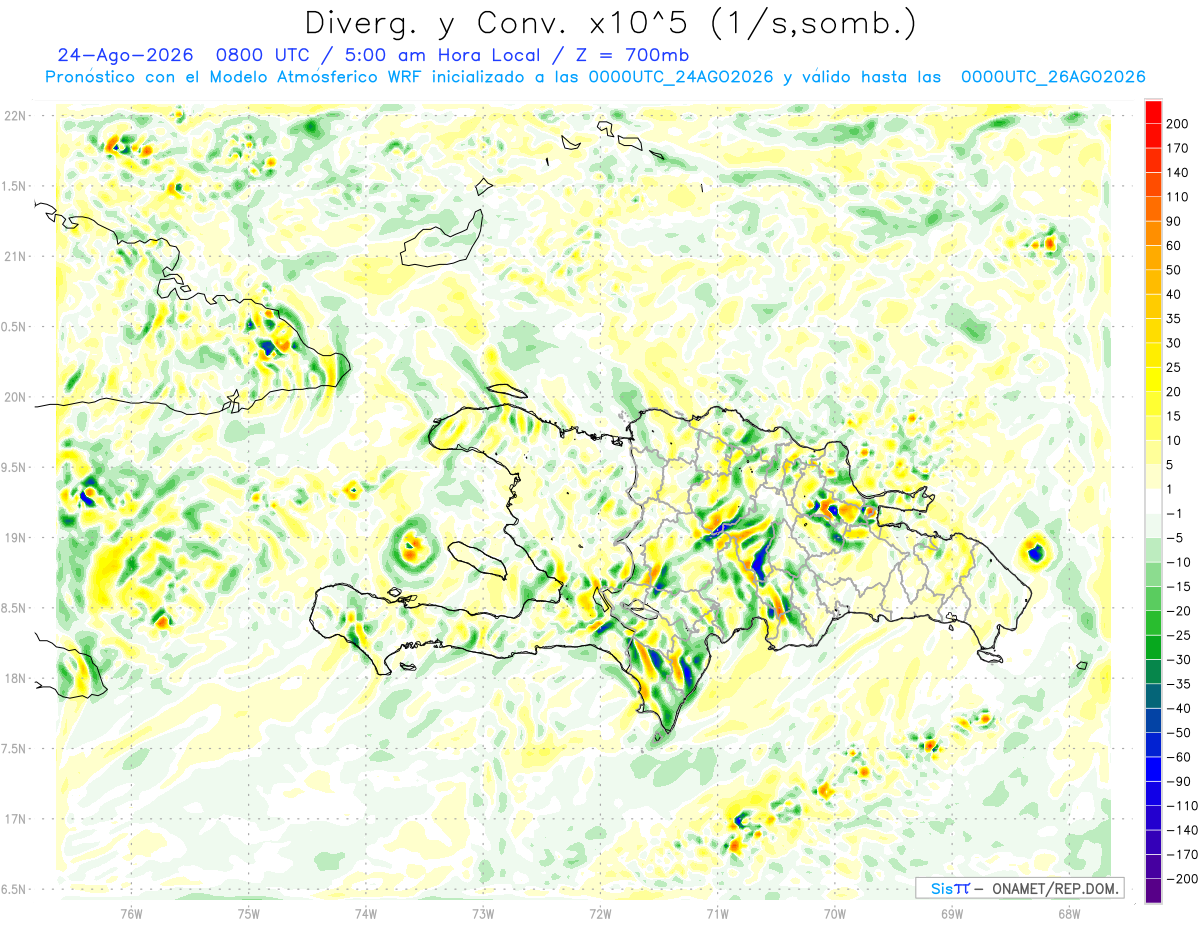Click the positive '25' colorbar label
This screenshot has width=1200, height=927.
(x=1174, y=368)
